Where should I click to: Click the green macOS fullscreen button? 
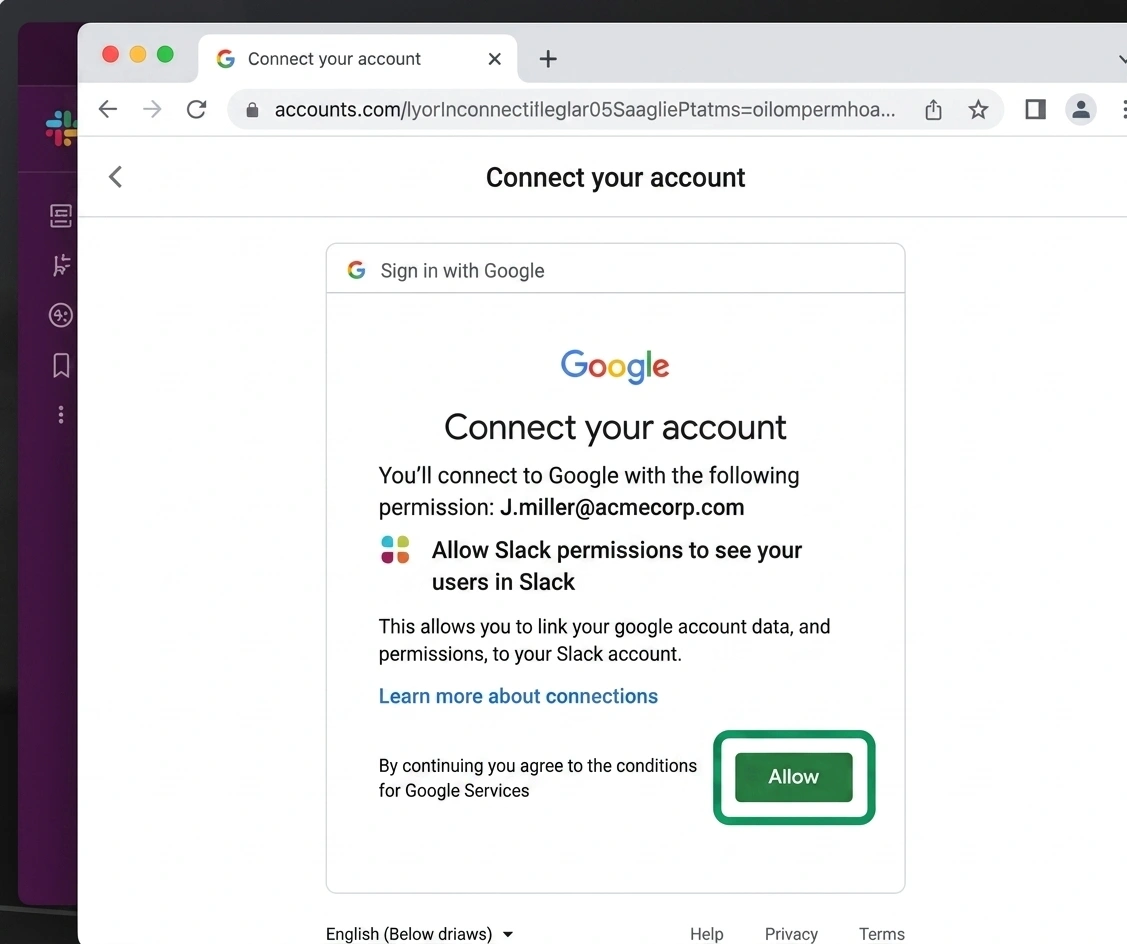point(165,55)
